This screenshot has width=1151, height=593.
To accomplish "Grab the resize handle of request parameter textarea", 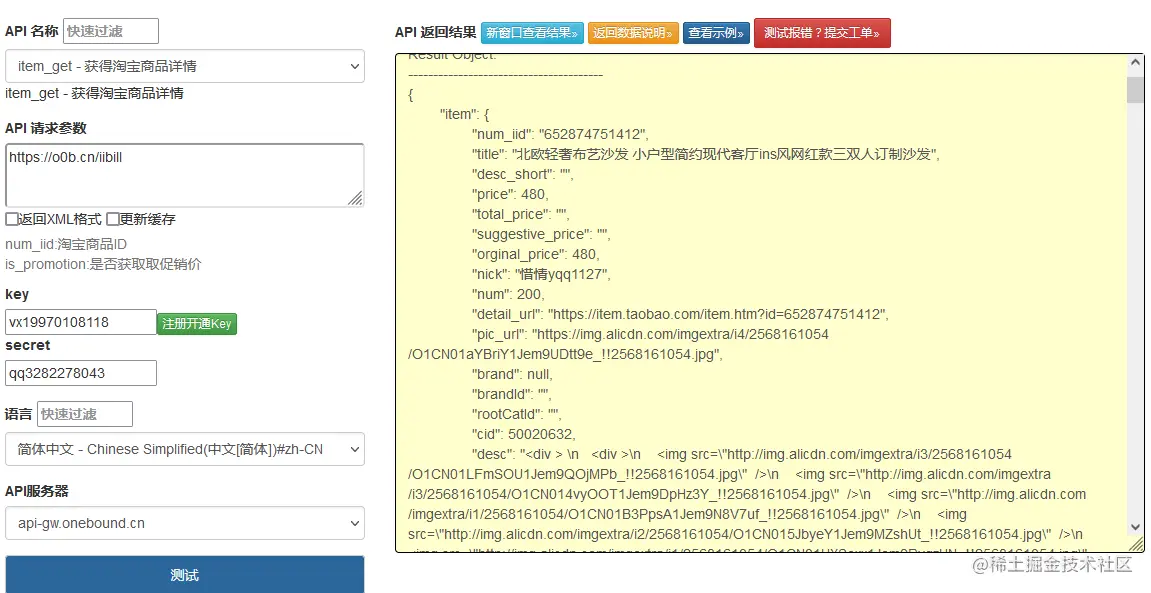I will tap(355, 198).
